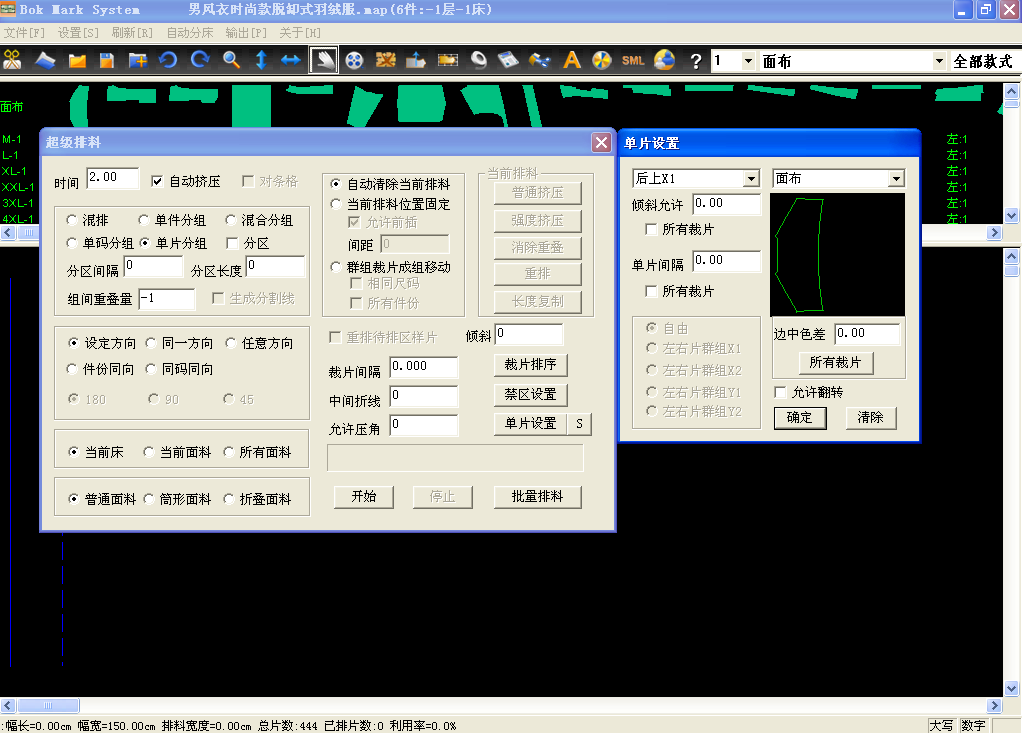The height and width of the screenshot is (733, 1022).
Task: Click the 时间 input field
Action: (x=113, y=178)
